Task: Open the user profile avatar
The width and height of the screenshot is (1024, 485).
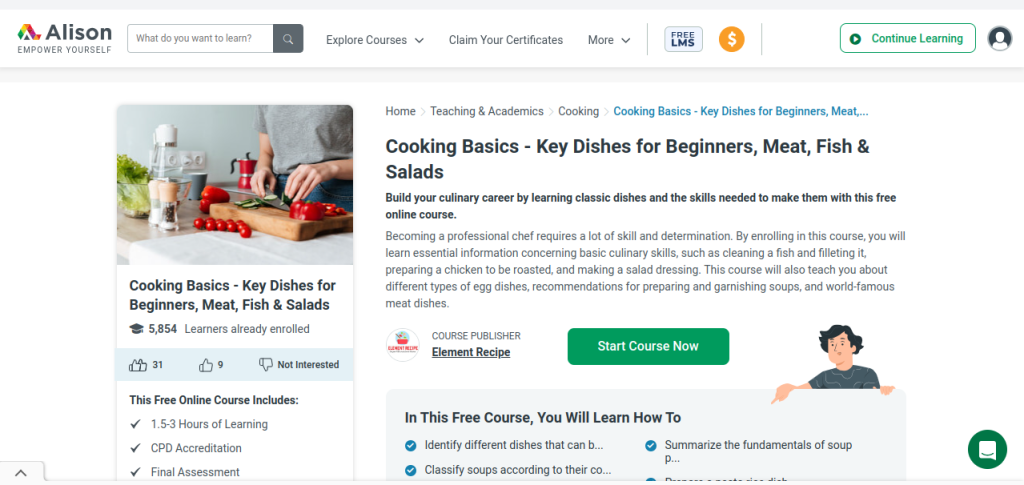Action: click(999, 39)
